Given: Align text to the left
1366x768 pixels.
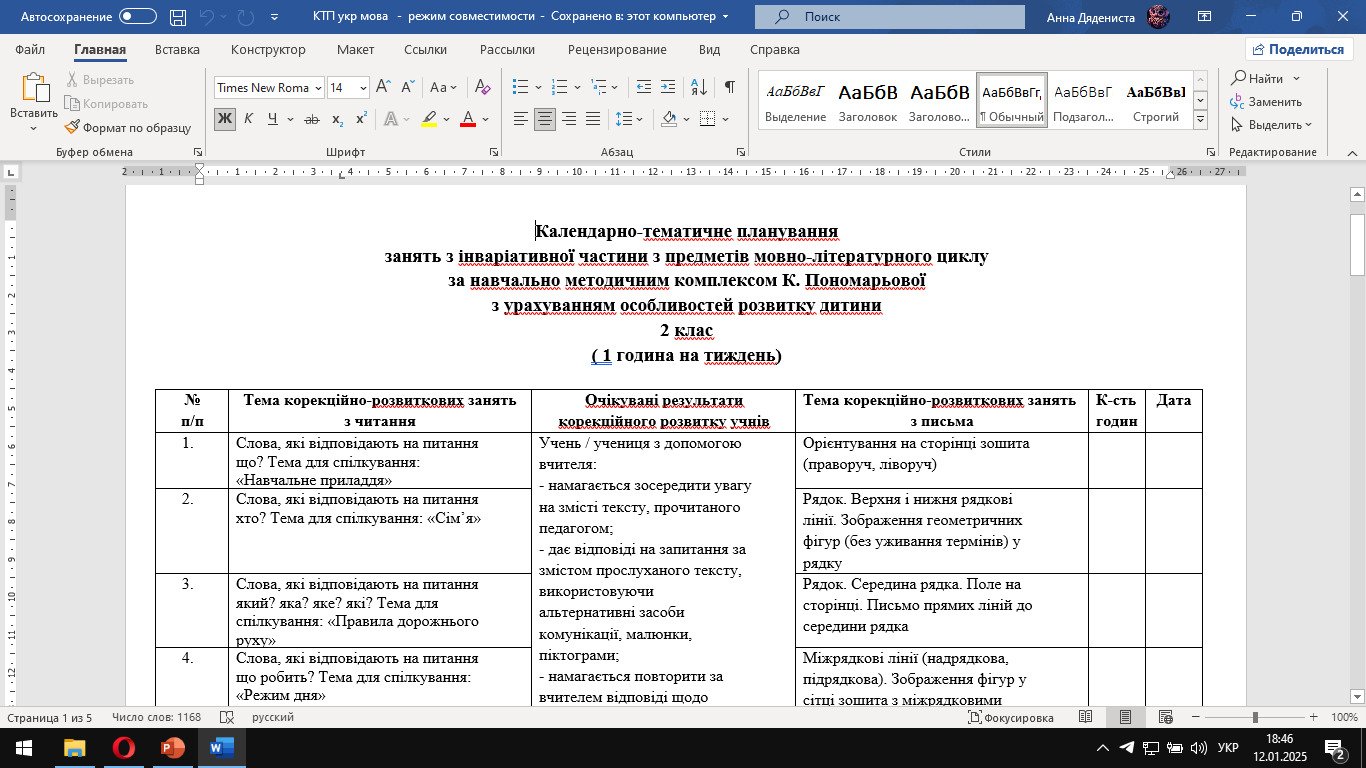Looking at the screenshot, I should pyautogui.click(x=520, y=119).
